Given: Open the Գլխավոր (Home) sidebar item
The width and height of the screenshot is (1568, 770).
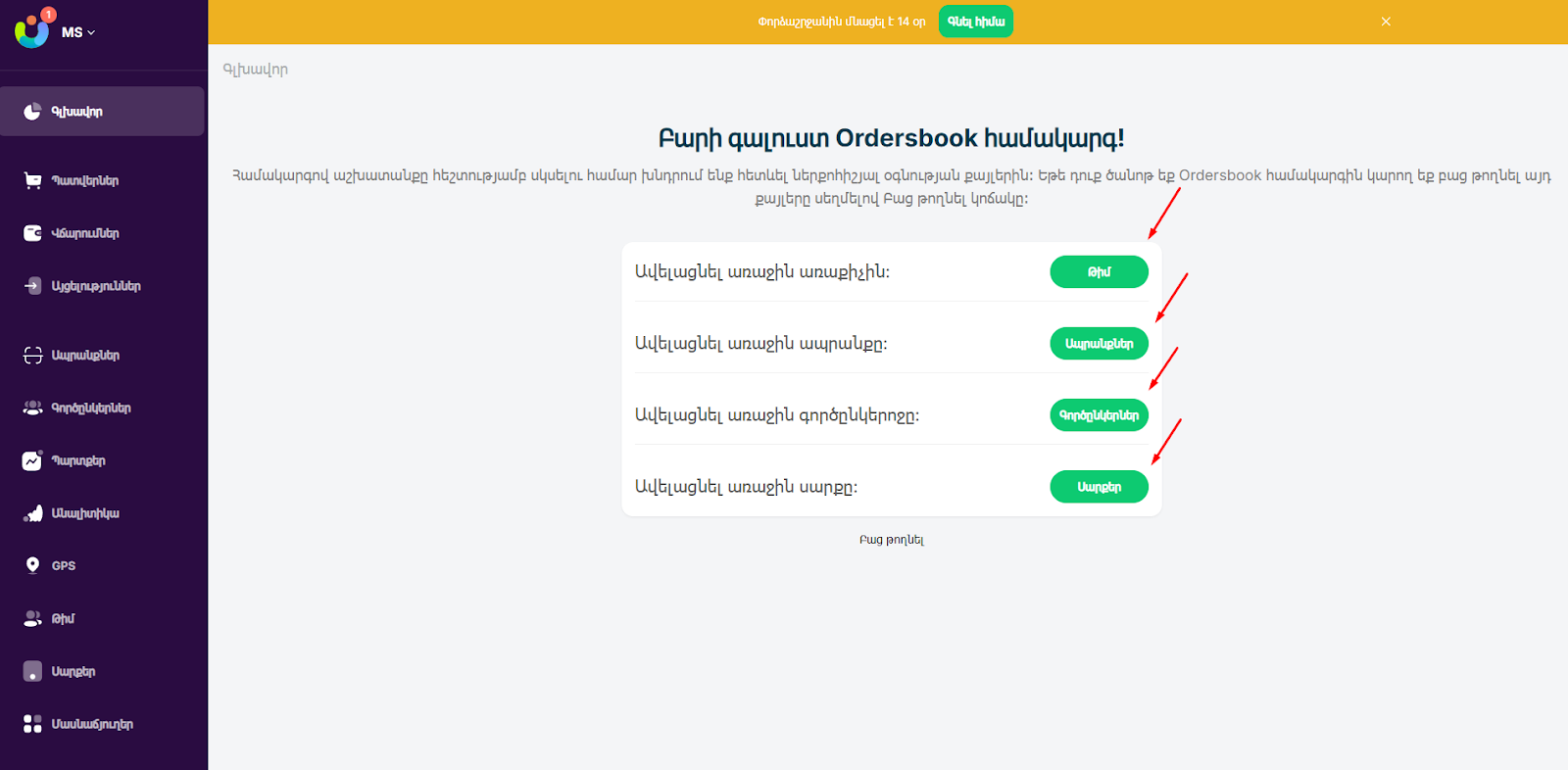Looking at the screenshot, I should pyautogui.click(x=102, y=112).
